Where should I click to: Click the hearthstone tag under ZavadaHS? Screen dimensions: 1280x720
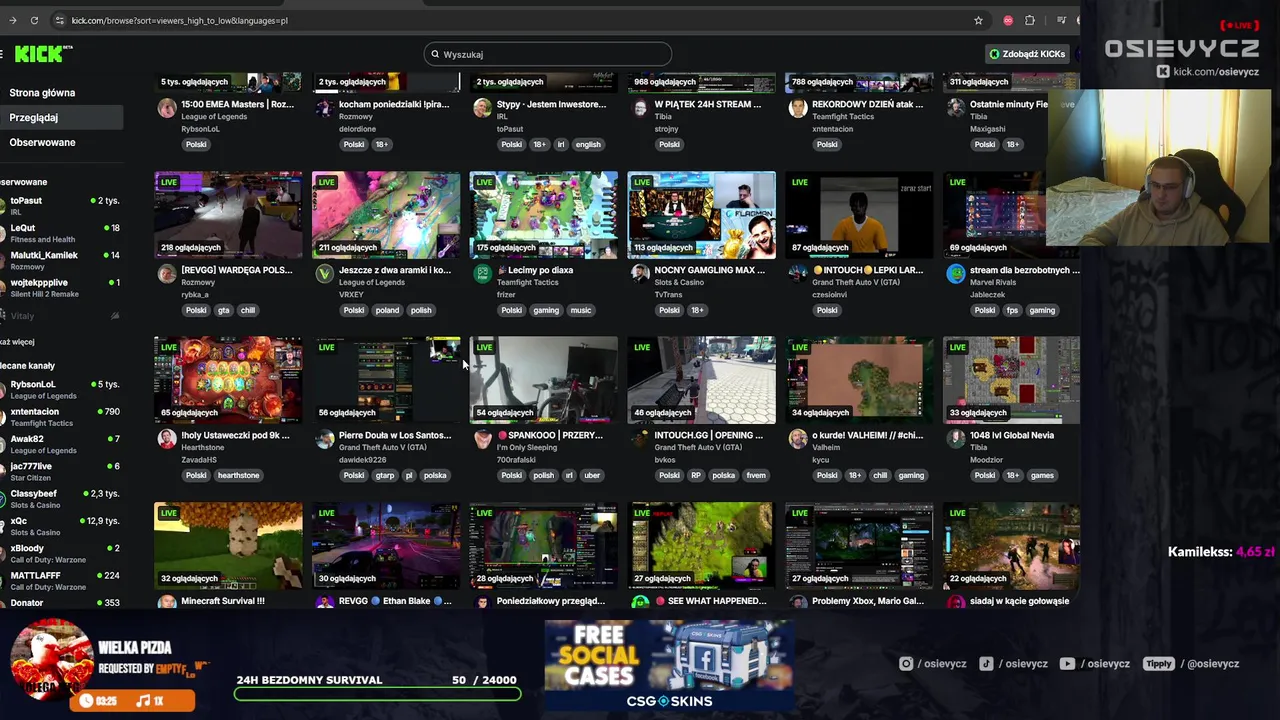[238, 475]
